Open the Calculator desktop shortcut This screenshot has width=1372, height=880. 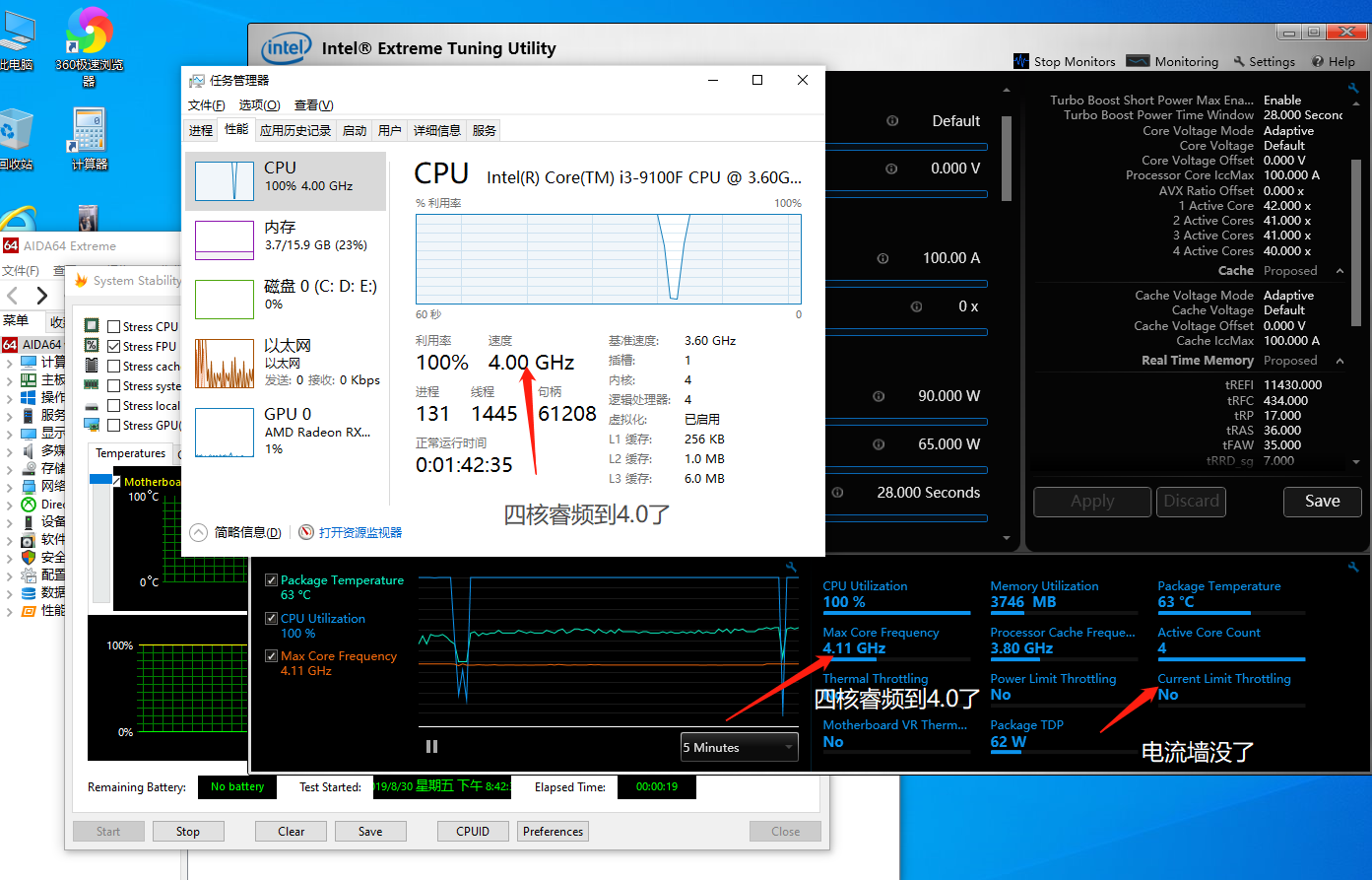coord(90,138)
